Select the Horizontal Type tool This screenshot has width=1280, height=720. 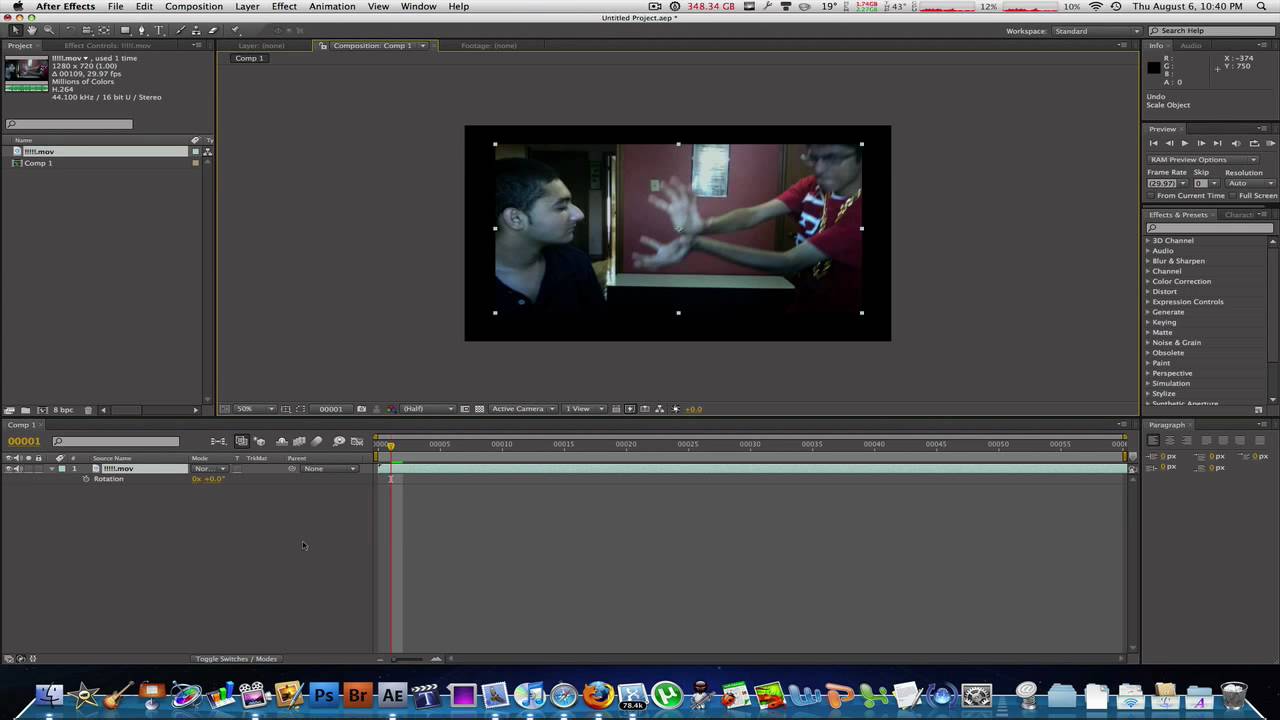point(159,30)
